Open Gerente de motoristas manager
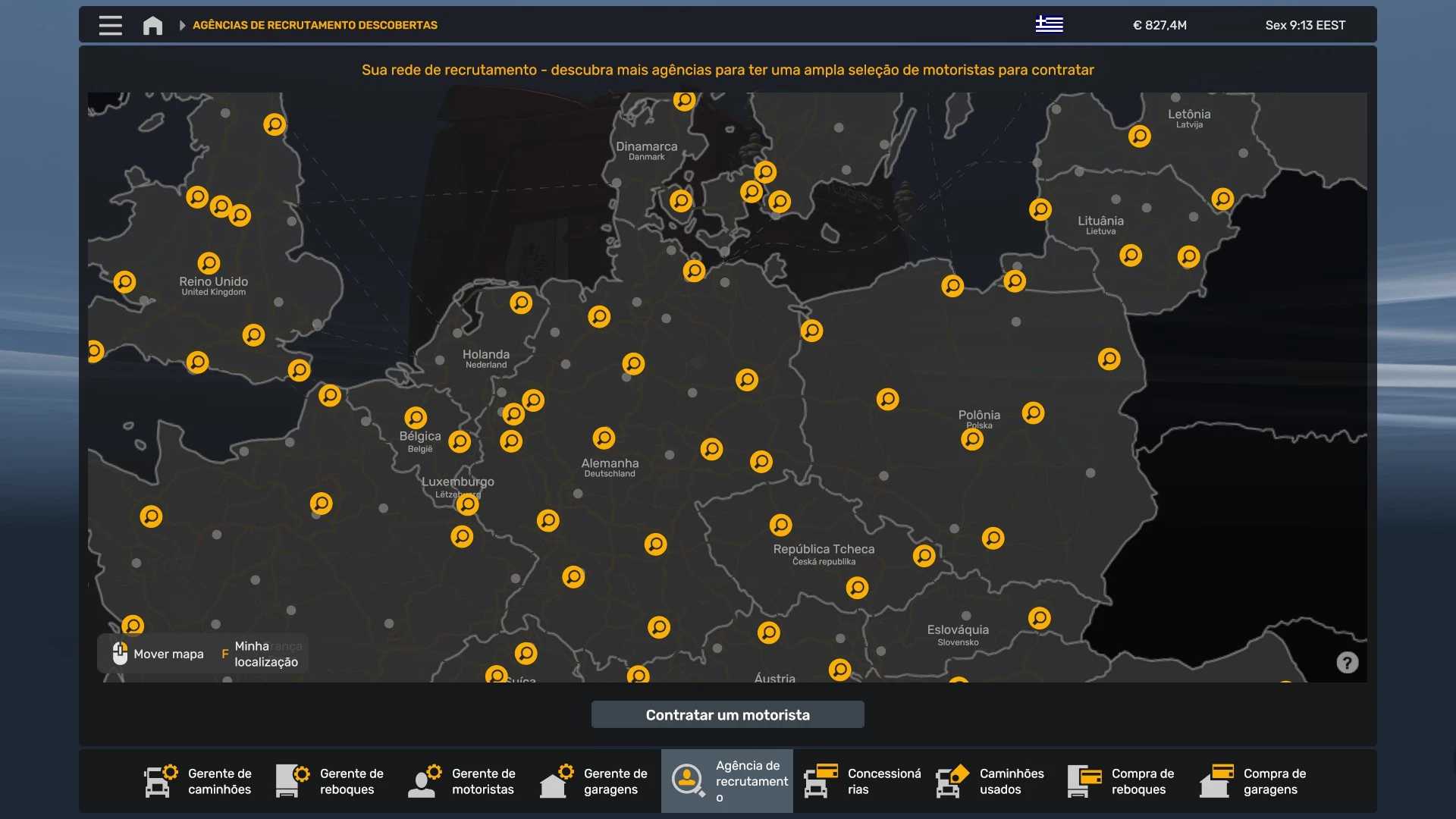 [x=463, y=781]
